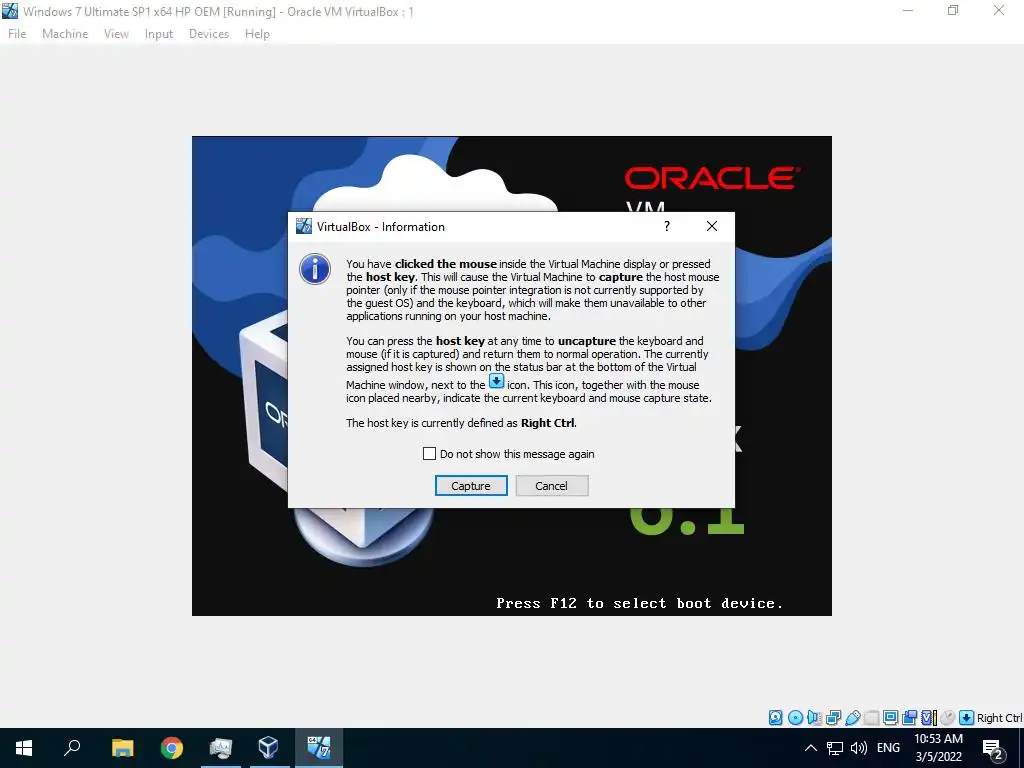
Task: Open the notification center with 2 notifications
Action: click(x=993, y=750)
